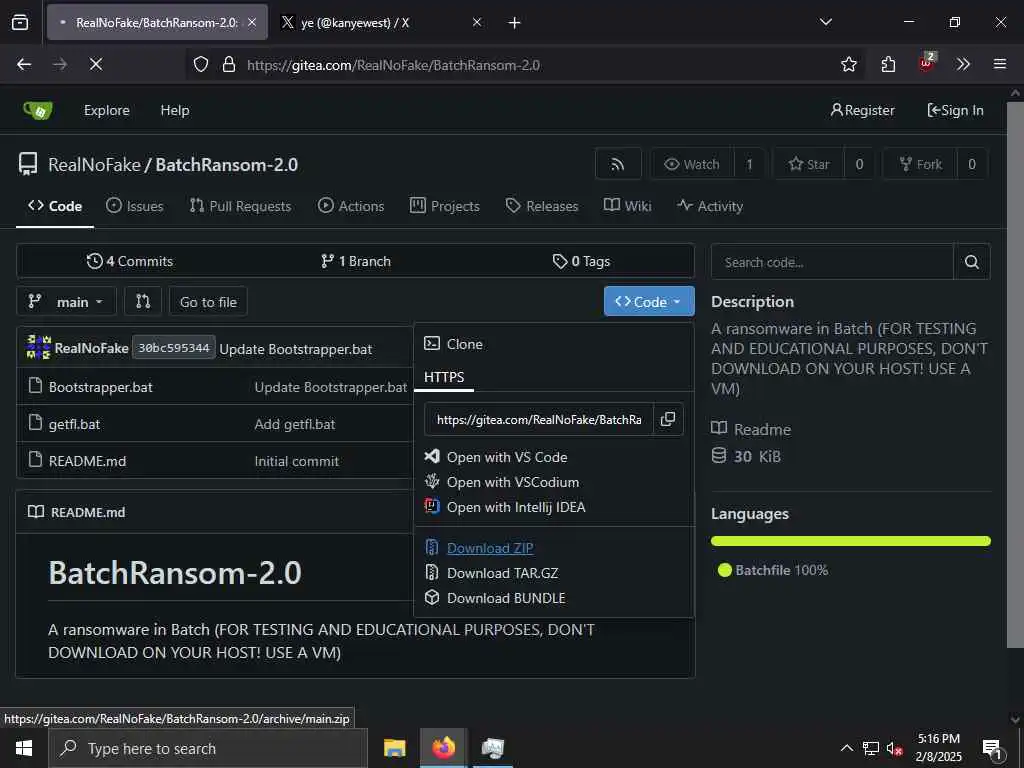Open the Activity tab

pyautogui.click(x=710, y=206)
